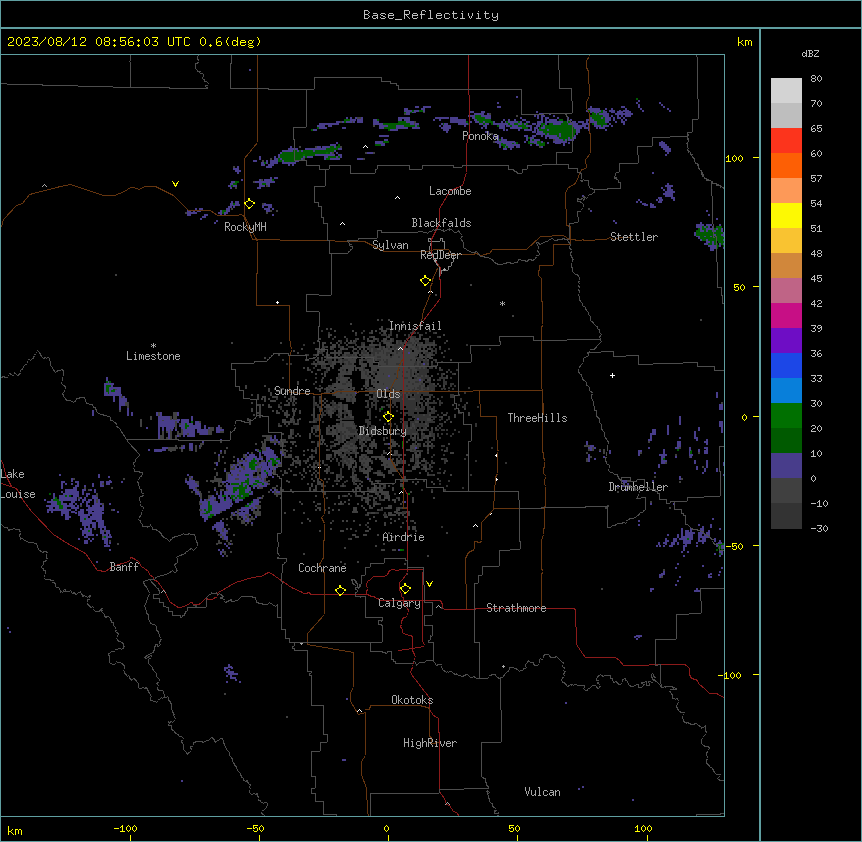Click the Calgary label

[399, 603]
